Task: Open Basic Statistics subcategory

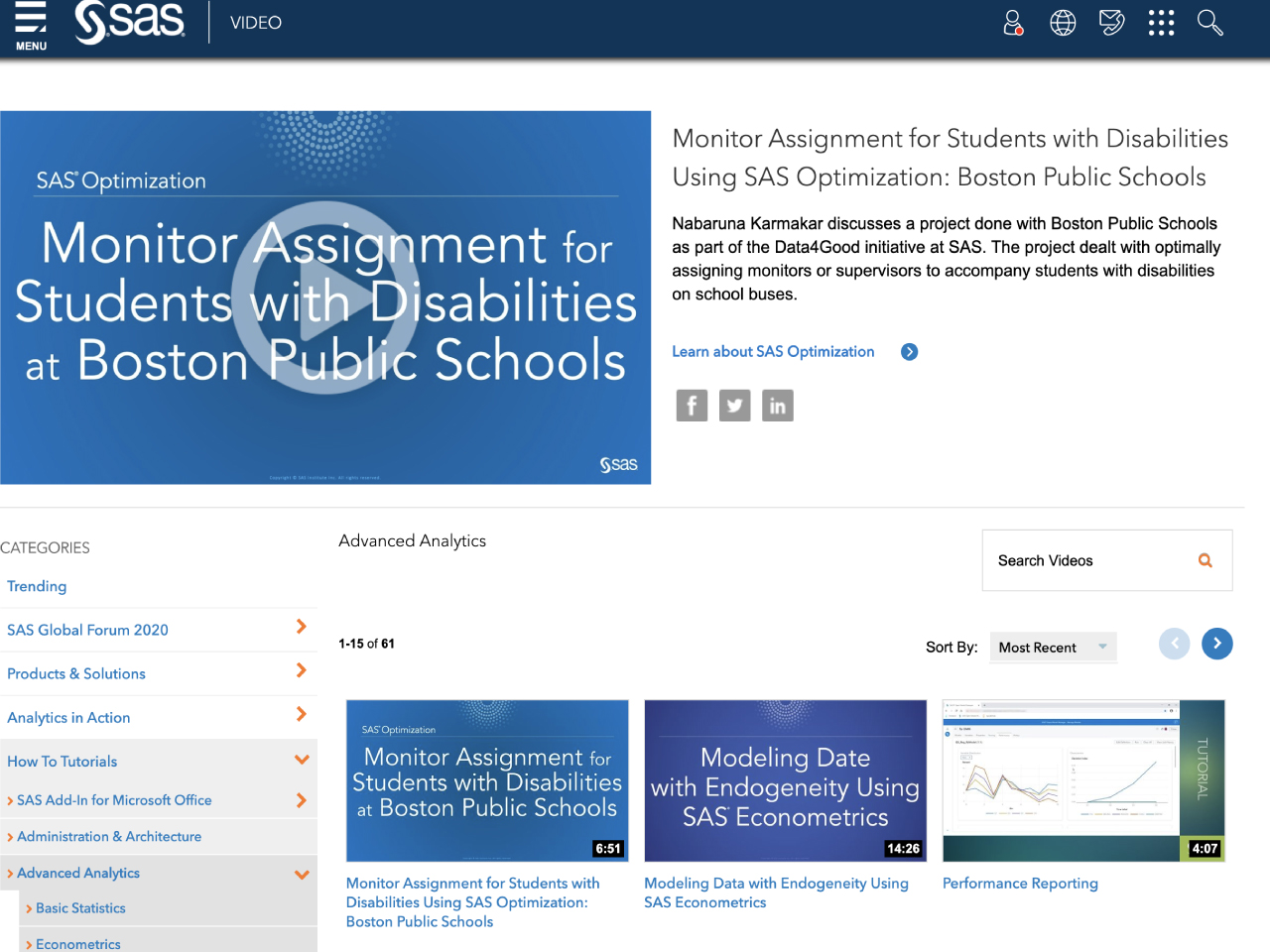Action: (x=80, y=908)
